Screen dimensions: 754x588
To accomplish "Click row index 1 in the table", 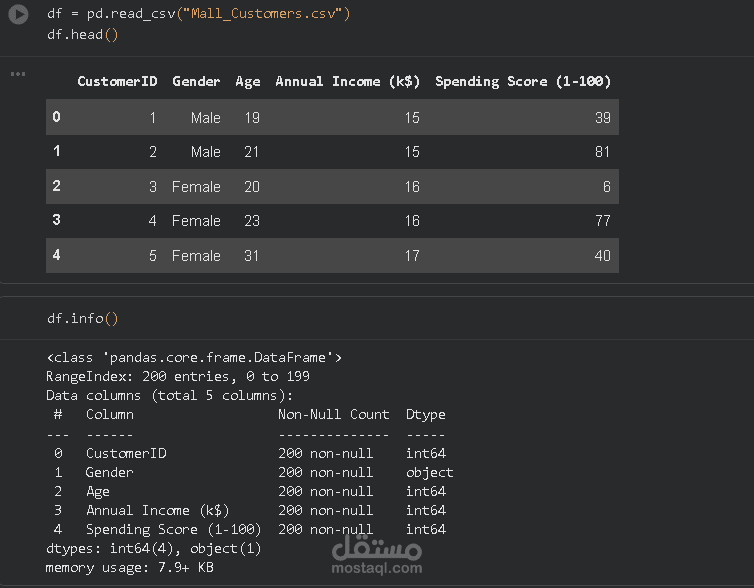I will pos(57,151).
